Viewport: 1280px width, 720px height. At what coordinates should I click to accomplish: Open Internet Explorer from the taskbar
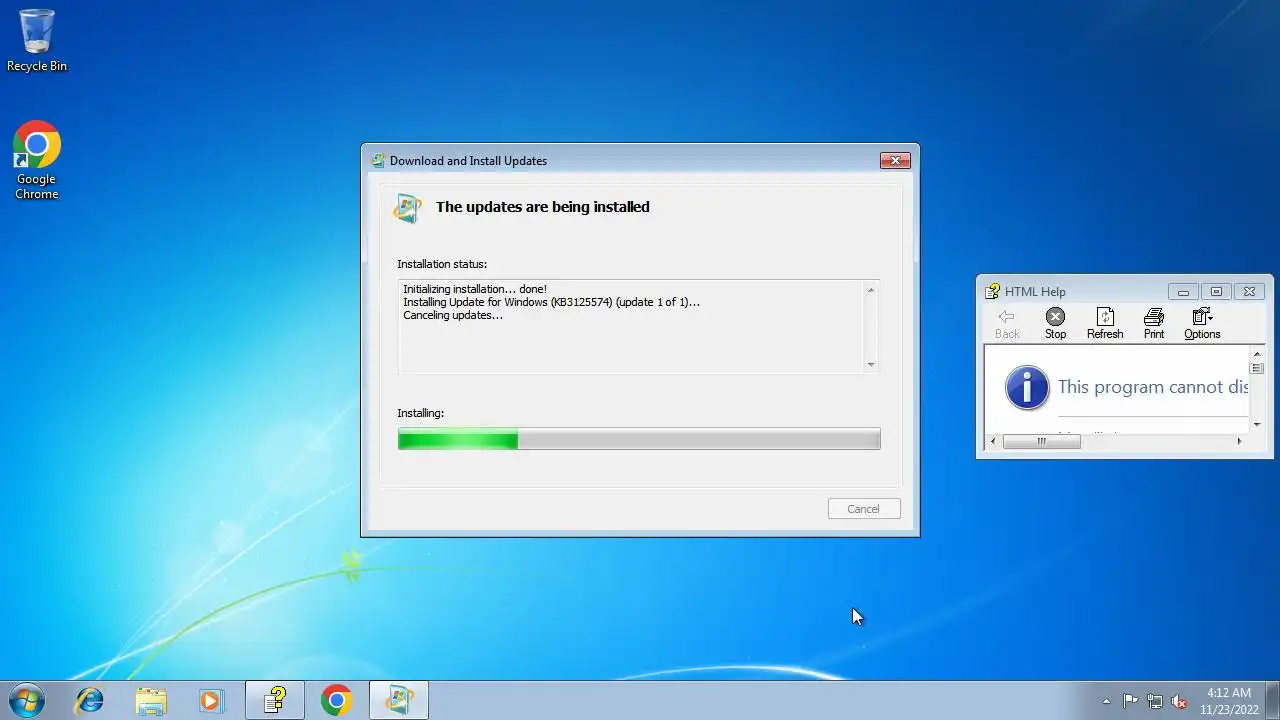90,701
